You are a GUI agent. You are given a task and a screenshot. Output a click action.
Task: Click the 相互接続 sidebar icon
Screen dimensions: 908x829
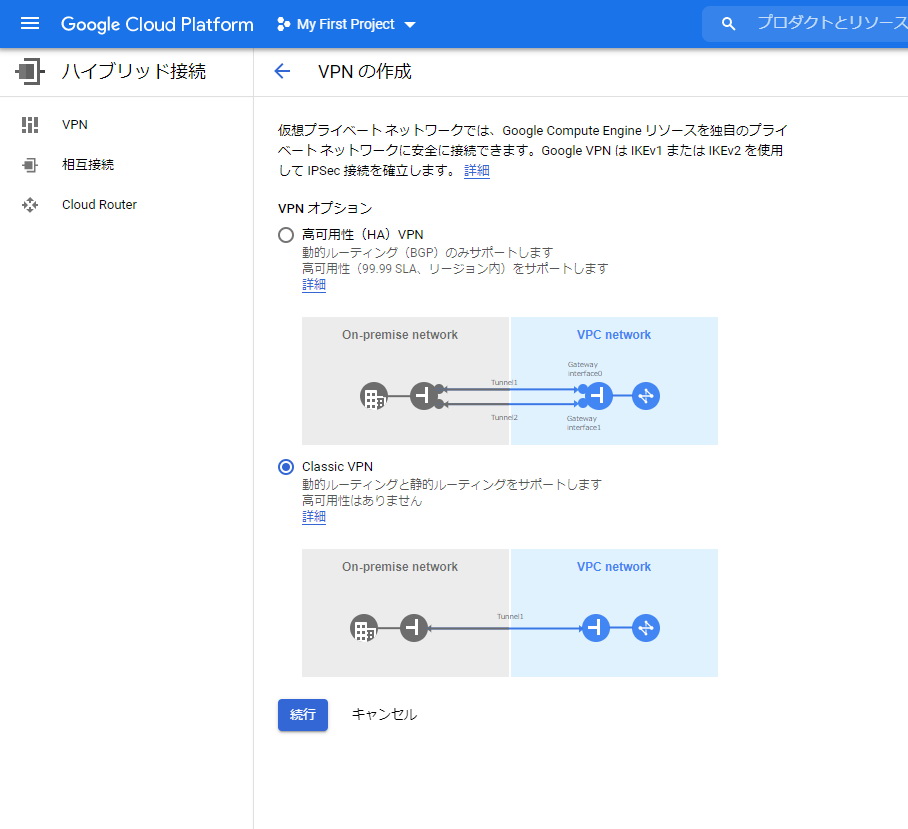(30, 165)
